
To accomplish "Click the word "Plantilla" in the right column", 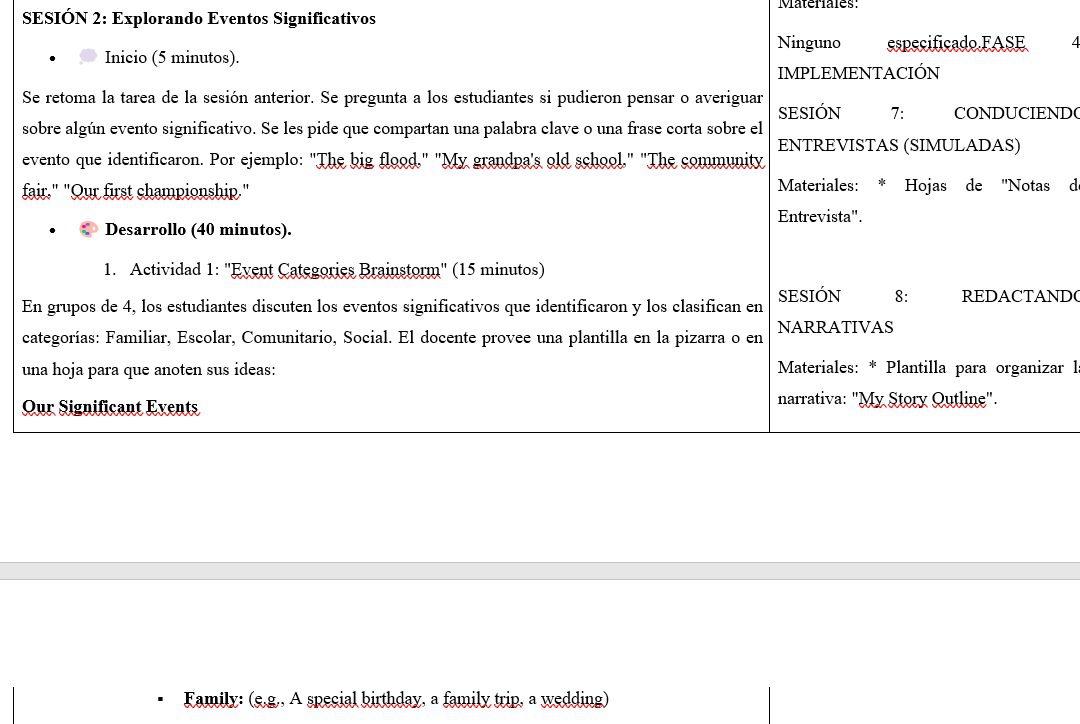I will pyautogui.click(x=916, y=368).
